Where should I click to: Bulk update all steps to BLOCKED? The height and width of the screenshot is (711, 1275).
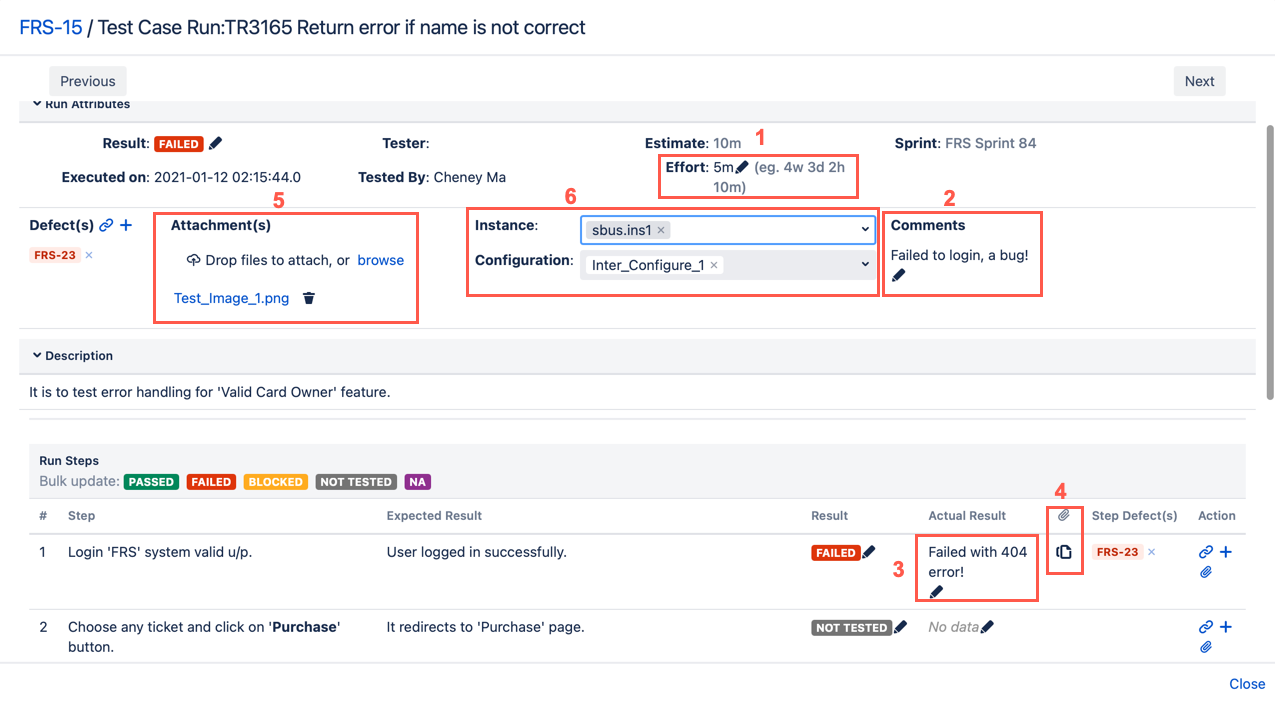click(275, 482)
